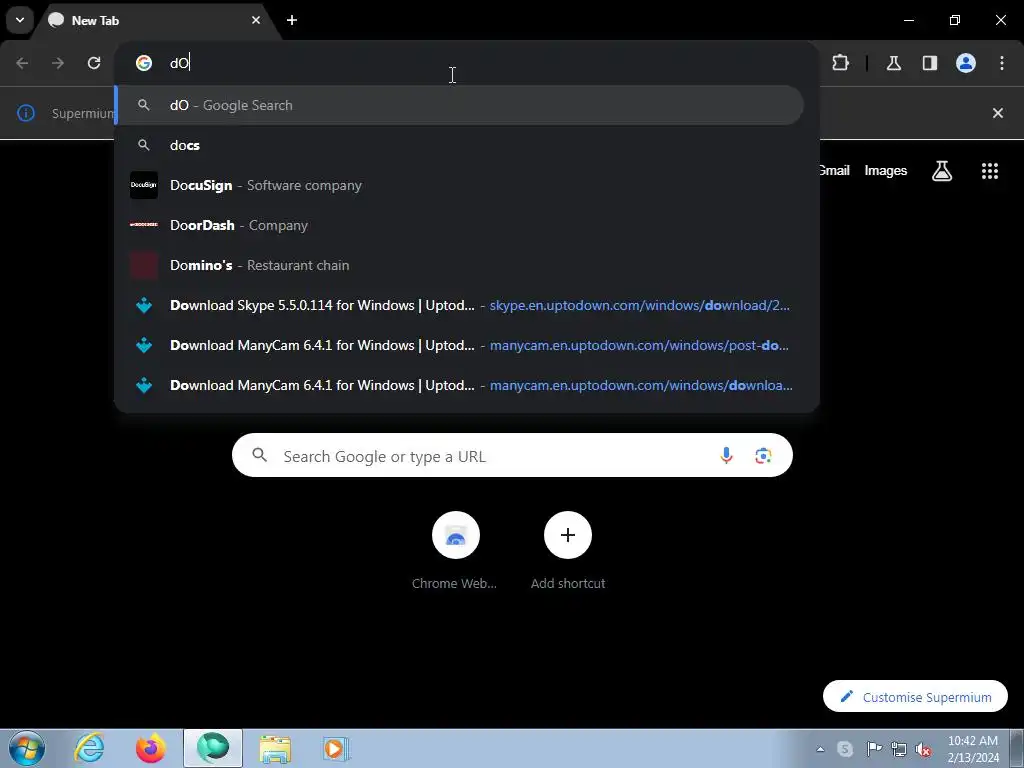Image resolution: width=1024 pixels, height=768 pixels.
Task: Open Windows Explorer folder in taskbar
Action: tap(275, 748)
